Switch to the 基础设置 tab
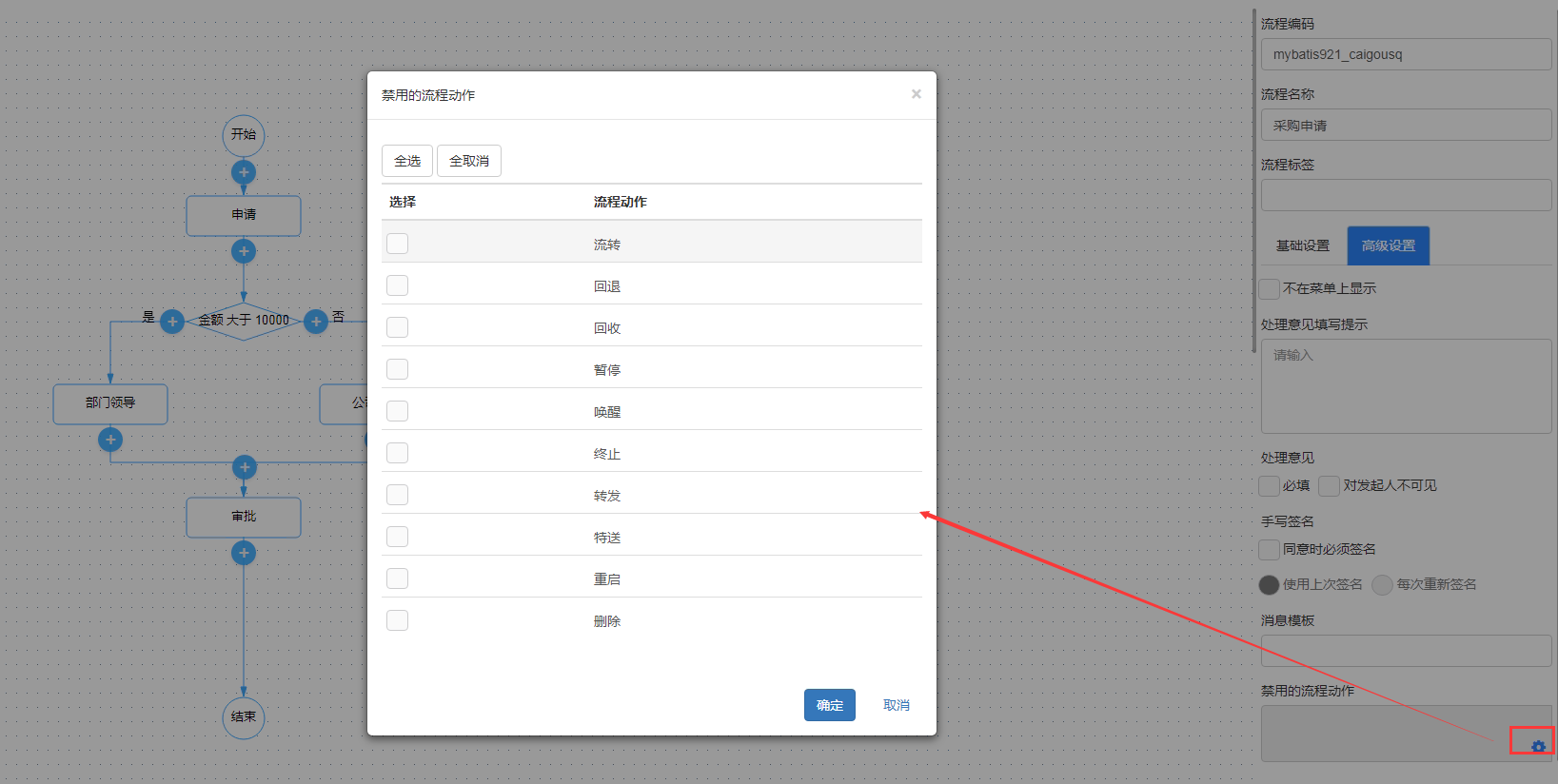This screenshot has height=784, width=1558. tap(1302, 245)
